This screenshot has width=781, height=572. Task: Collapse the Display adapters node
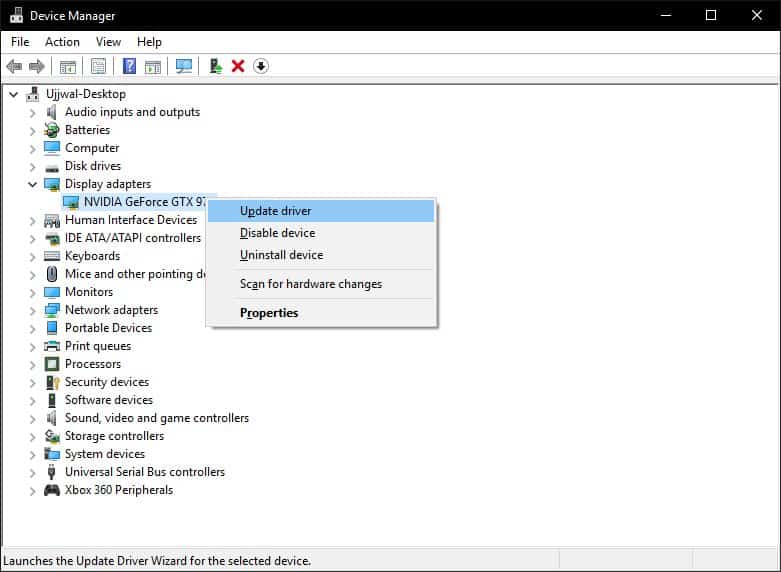(32, 184)
